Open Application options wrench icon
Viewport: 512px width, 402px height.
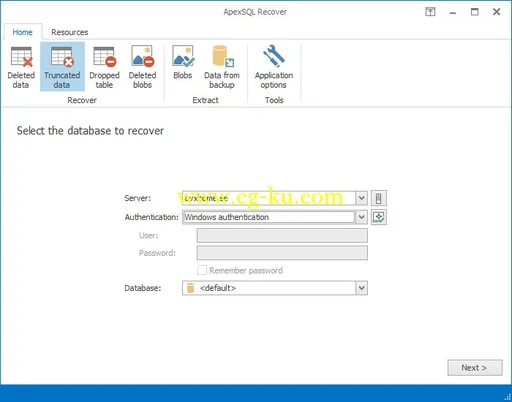click(274, 67)
